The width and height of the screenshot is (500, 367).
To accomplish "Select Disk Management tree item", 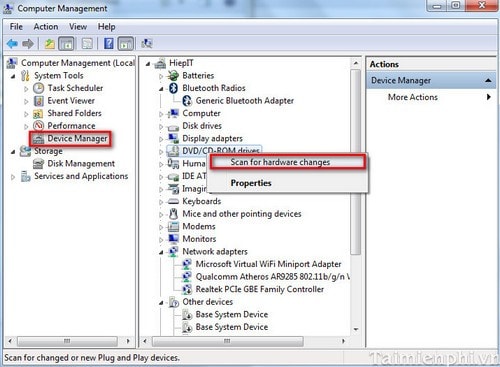I will pyautogui.click(x=81, y=164).
